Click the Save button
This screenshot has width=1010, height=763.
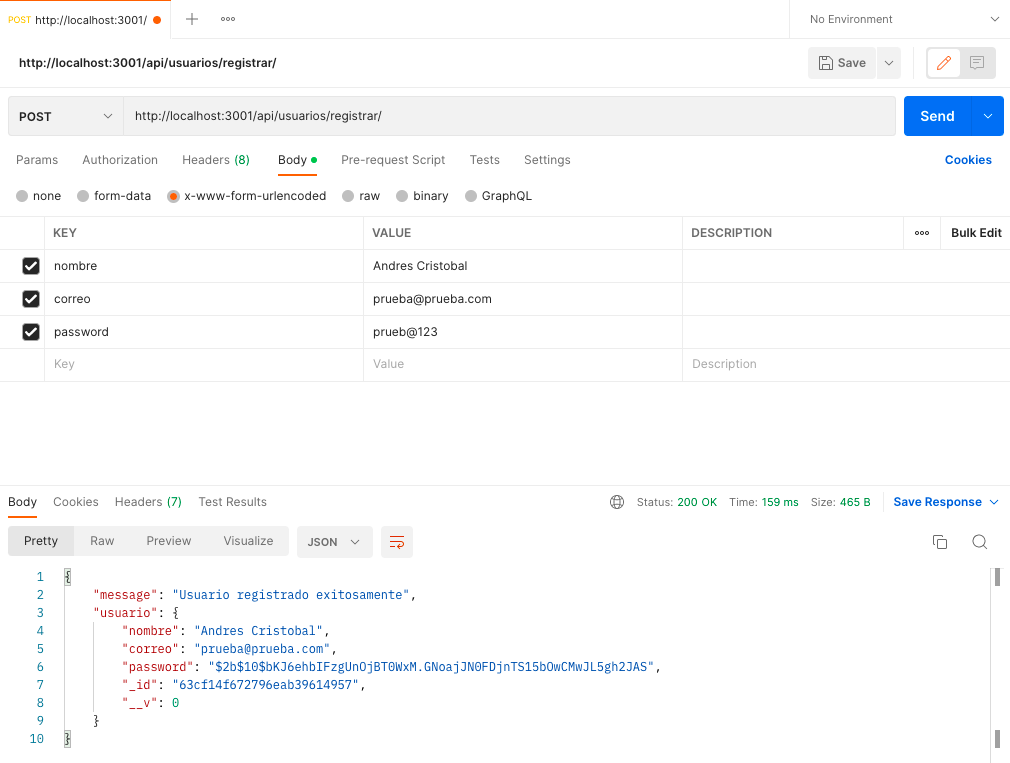(842, 63)
